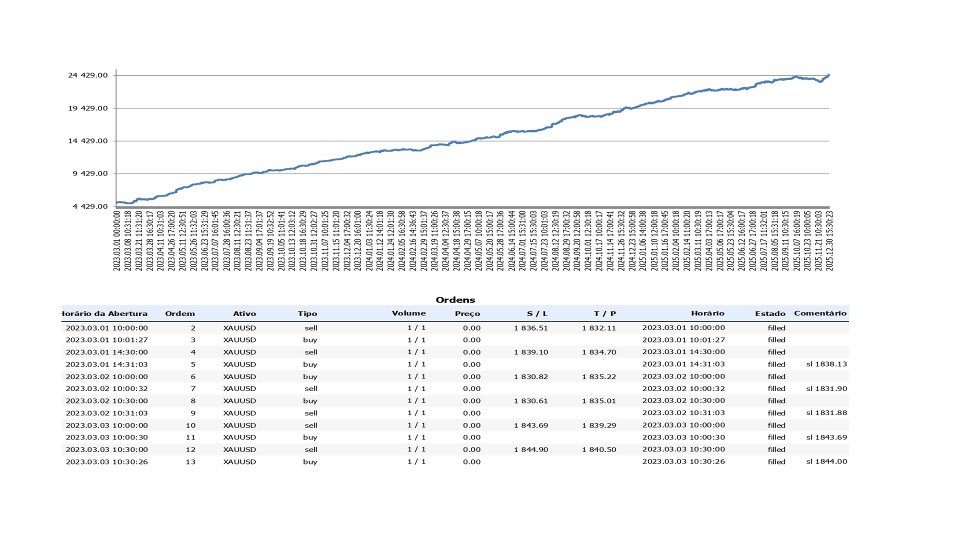The height and width of the screenshot is (540, 960).
Task: Click open time '2023.03.03 10:30:26' in first column
Action: click(x=107, y=462)
